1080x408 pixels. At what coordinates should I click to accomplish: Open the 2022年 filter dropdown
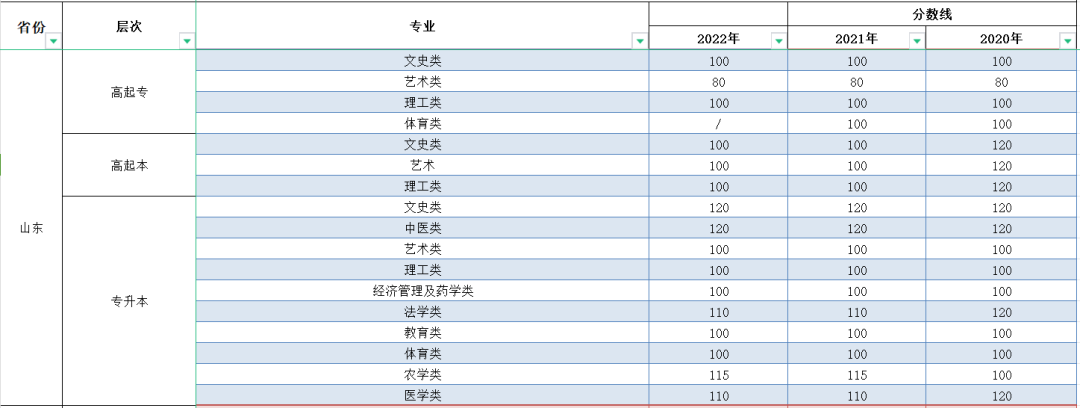click(x=778, y=41)
